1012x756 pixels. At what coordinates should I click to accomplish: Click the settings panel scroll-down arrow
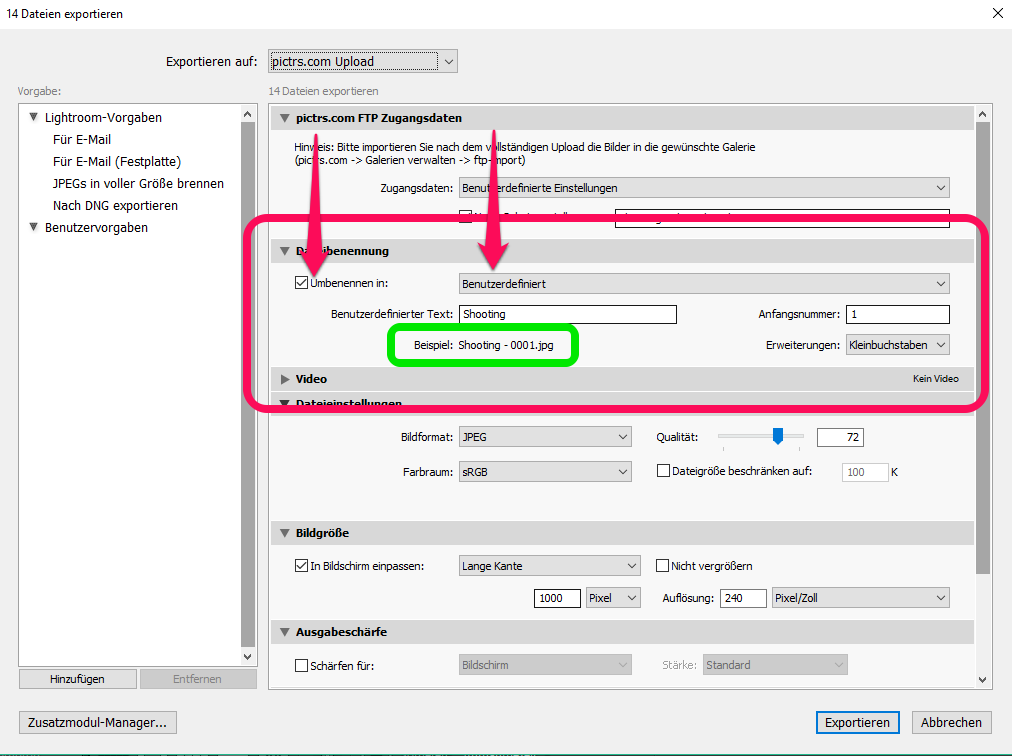(982, 679)
